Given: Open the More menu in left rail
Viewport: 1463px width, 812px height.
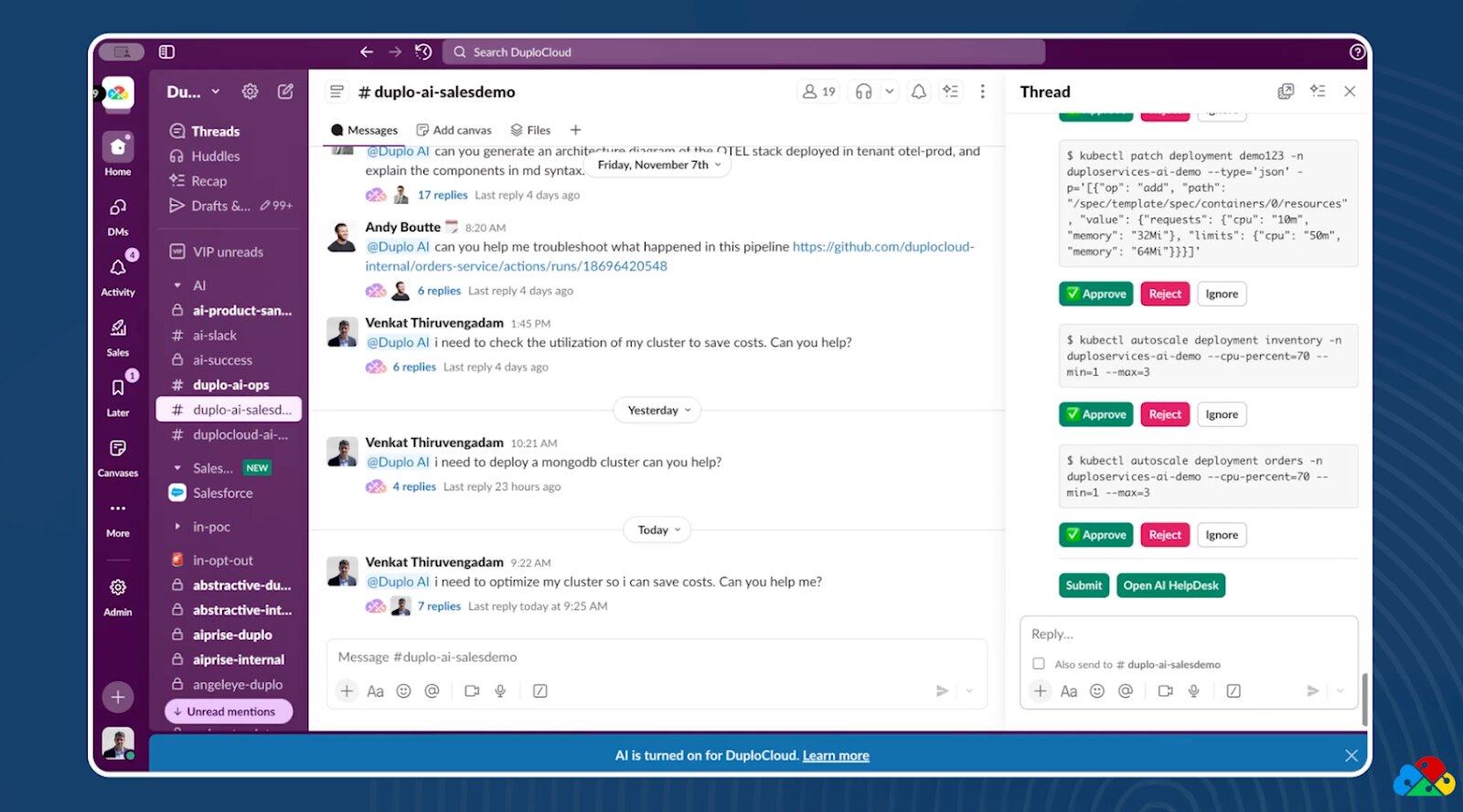Looking at the screenshot, I should point(118,517).
